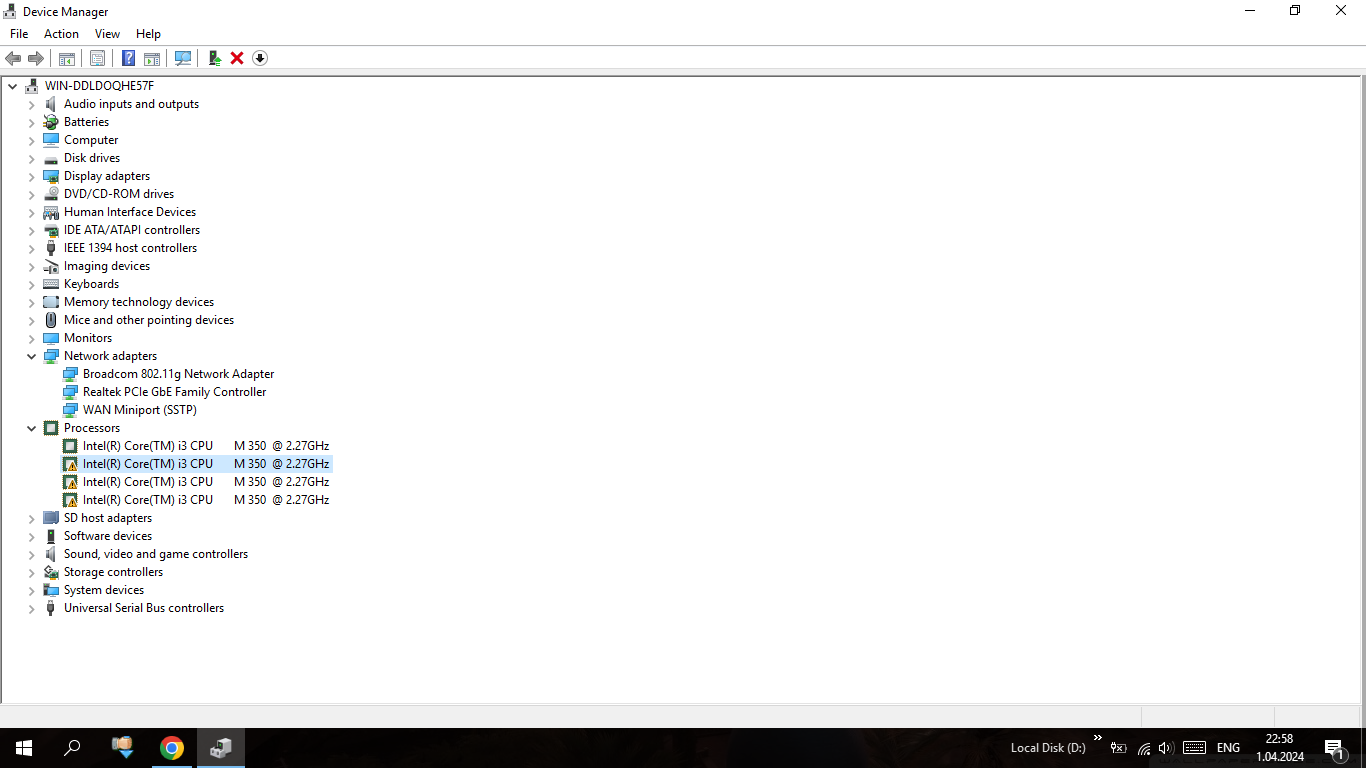Click the Back arrow in the toolbar
This screenshot has height=768, width=1366.
coord(13,58)
